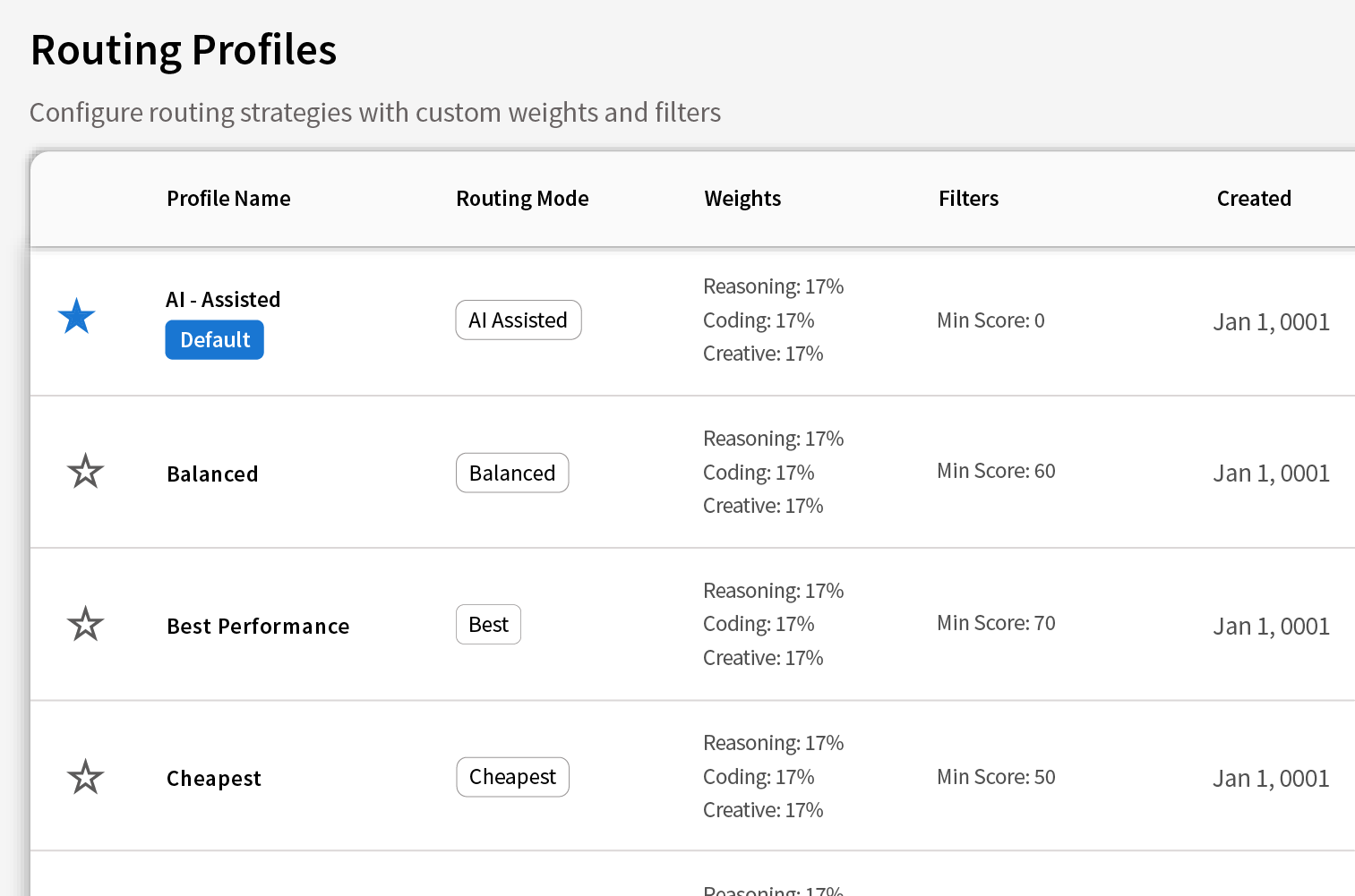Click the Best routing mode chip
Screen dimensions: 1355x896
coord(489,625)
